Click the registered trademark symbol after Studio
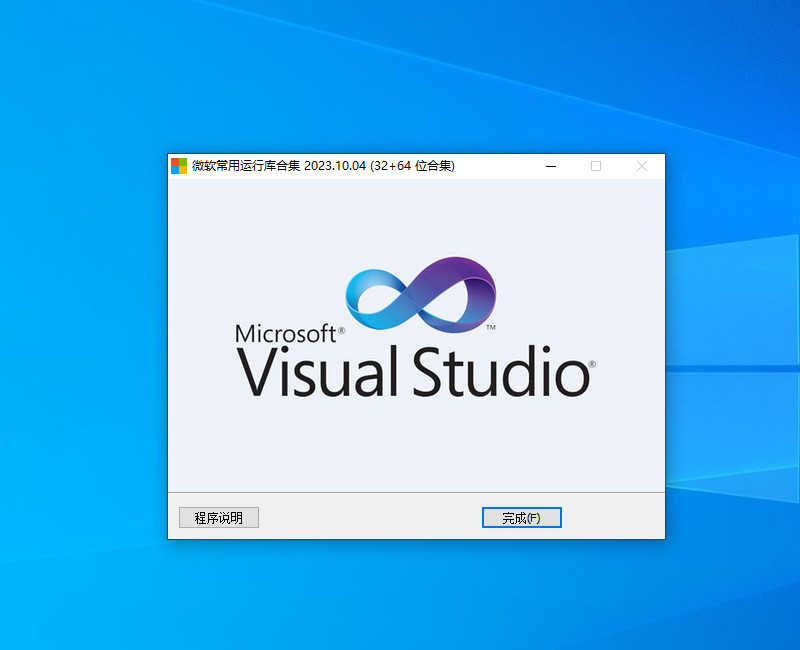This screenshot has height=650, width=800. pos(592,365)
